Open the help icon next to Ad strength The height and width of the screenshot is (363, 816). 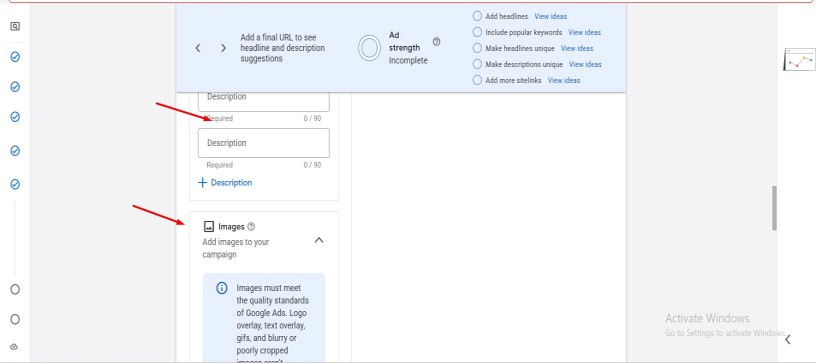point(436,42)
